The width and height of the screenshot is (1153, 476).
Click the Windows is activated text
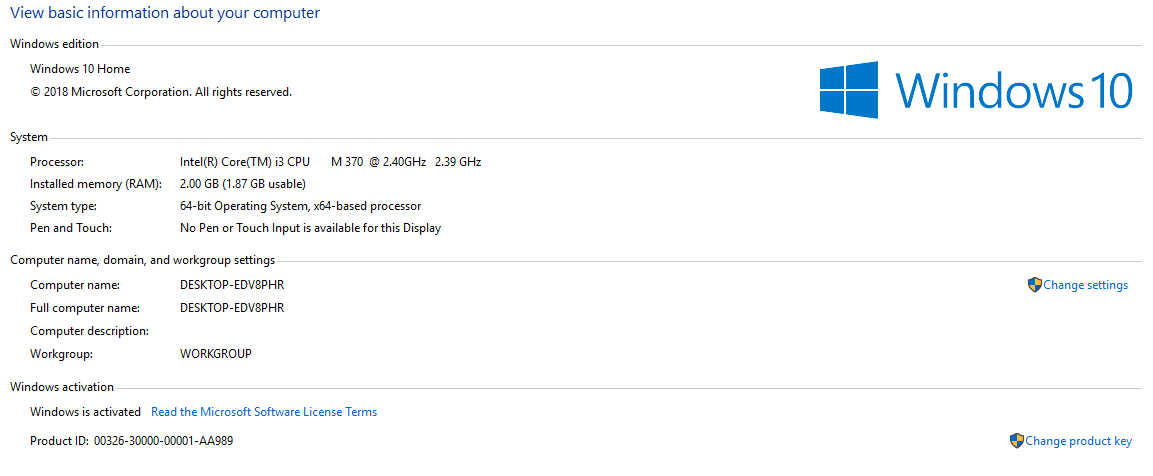83,412
